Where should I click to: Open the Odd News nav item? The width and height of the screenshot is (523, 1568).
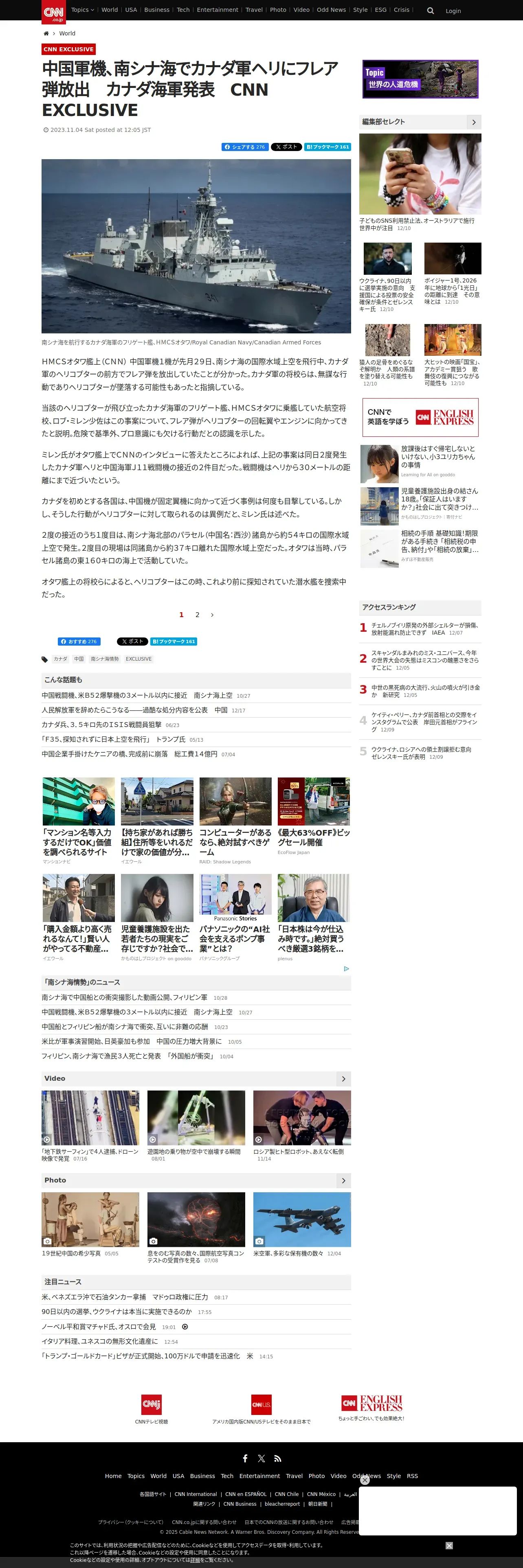pyautogui.click(x=331, y=10)
